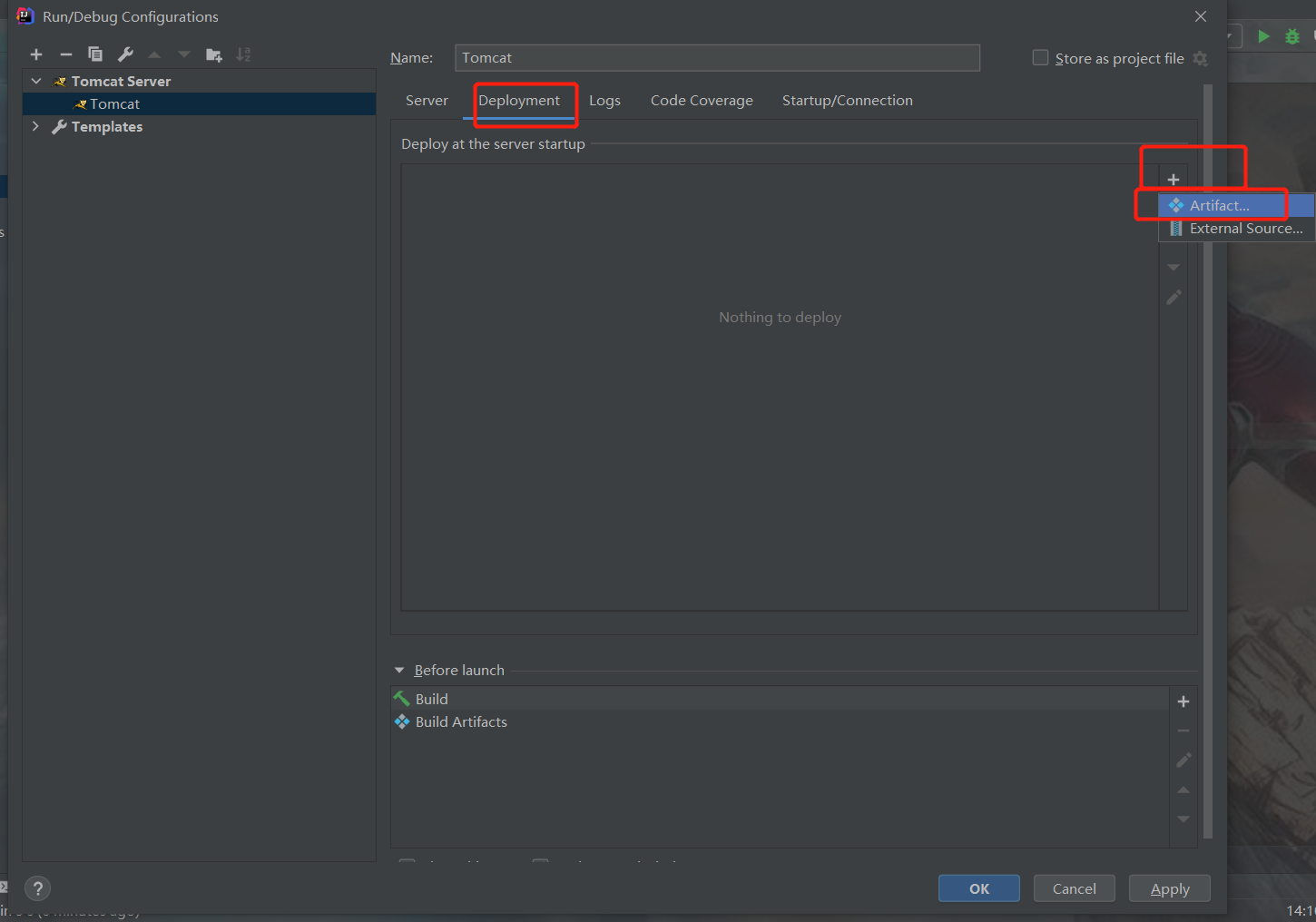Choose External Source... from the popup
This screenshot has height=922, width=1316.
point(1237,229)
